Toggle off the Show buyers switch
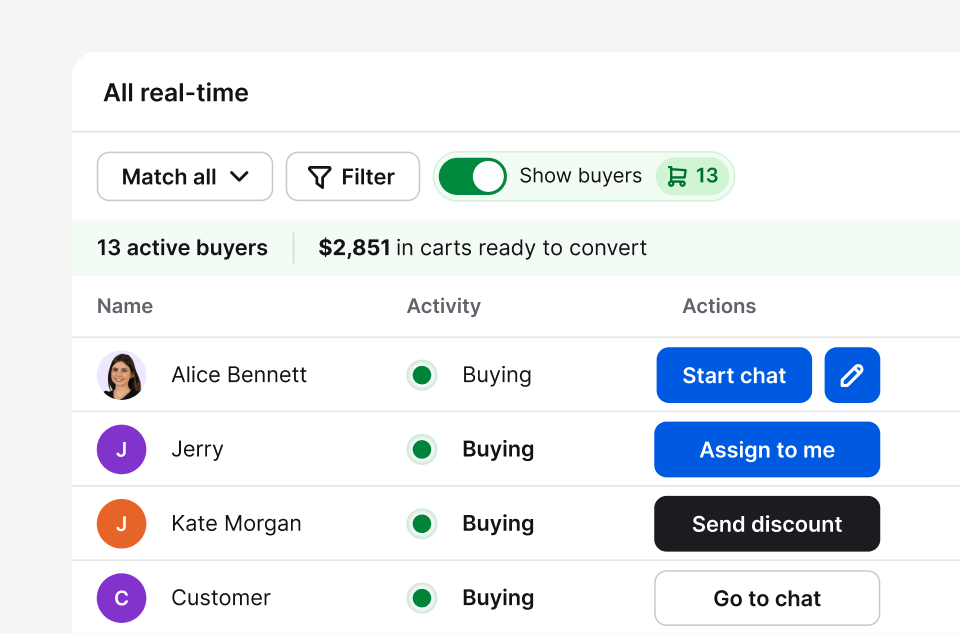The height and width of the screenshot is (634, 960). pos(472,176)
